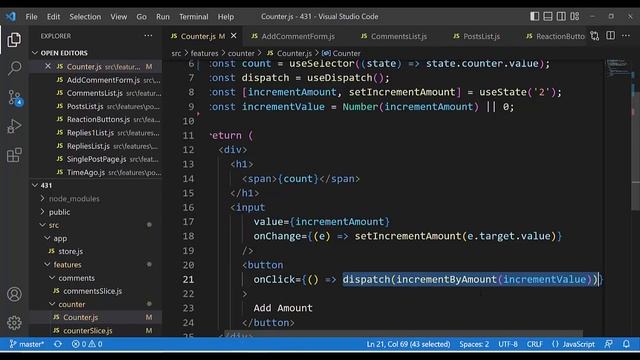This screenshot has height=360, width=640.
Task: Open the Search view in activity bar
Action: 14,68
